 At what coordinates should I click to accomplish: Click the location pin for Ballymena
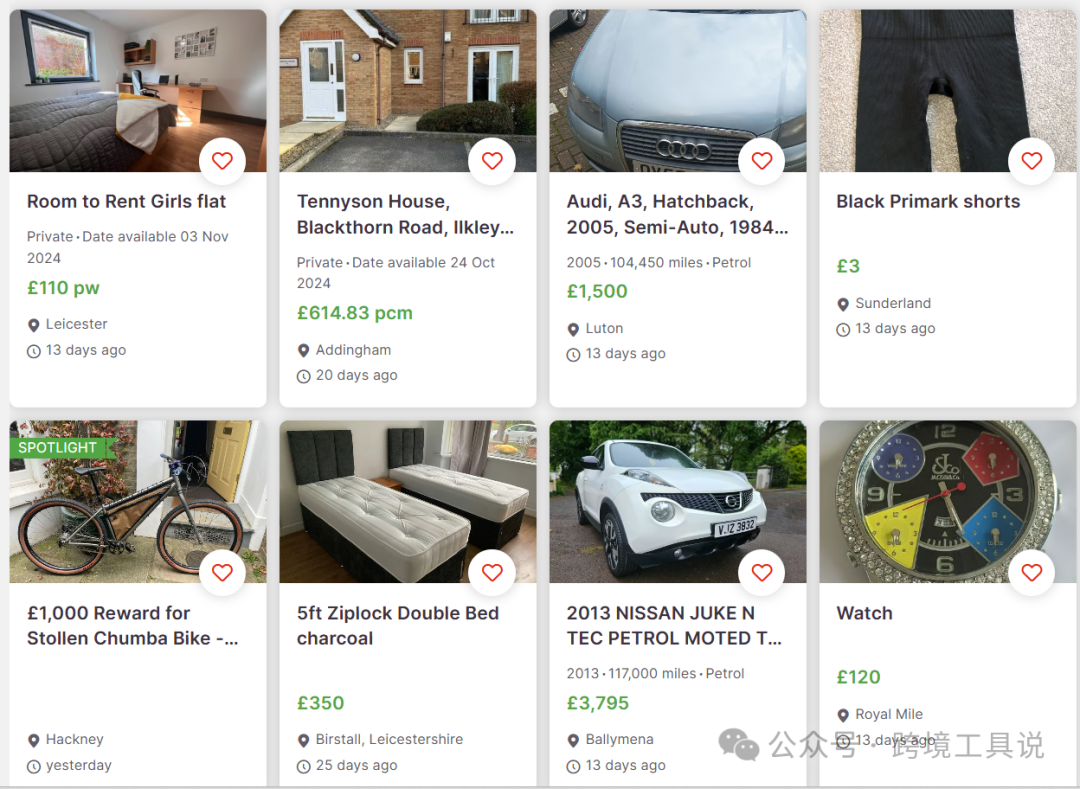tap(572, 740)
